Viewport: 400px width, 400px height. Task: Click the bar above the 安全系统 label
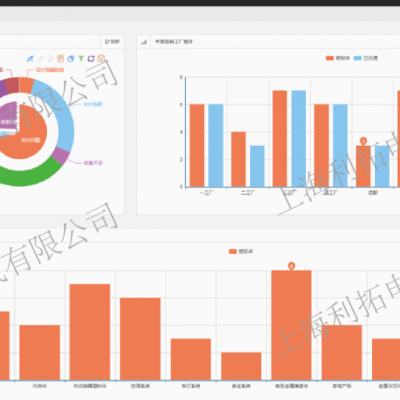pyautogui.click(x=241, y=366)
